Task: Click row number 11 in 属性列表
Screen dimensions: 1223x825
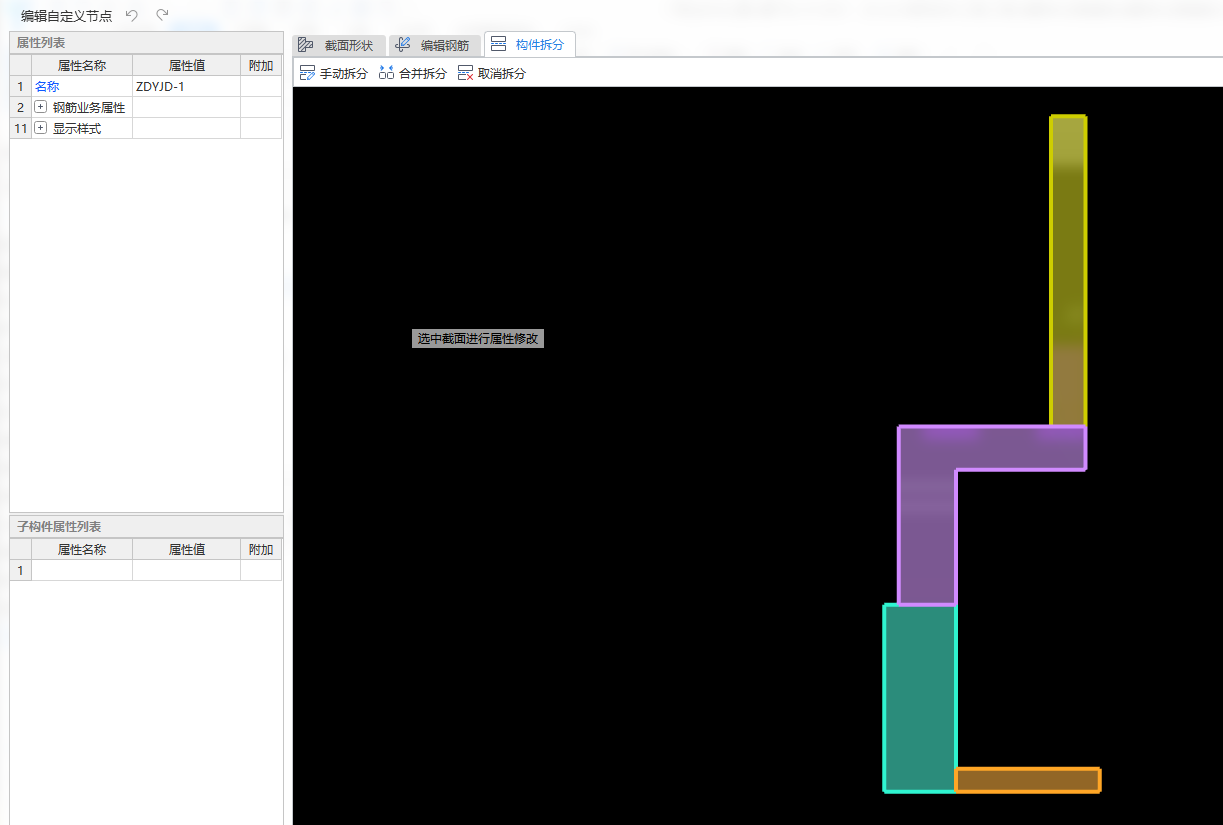Action: tap(20, 128)
